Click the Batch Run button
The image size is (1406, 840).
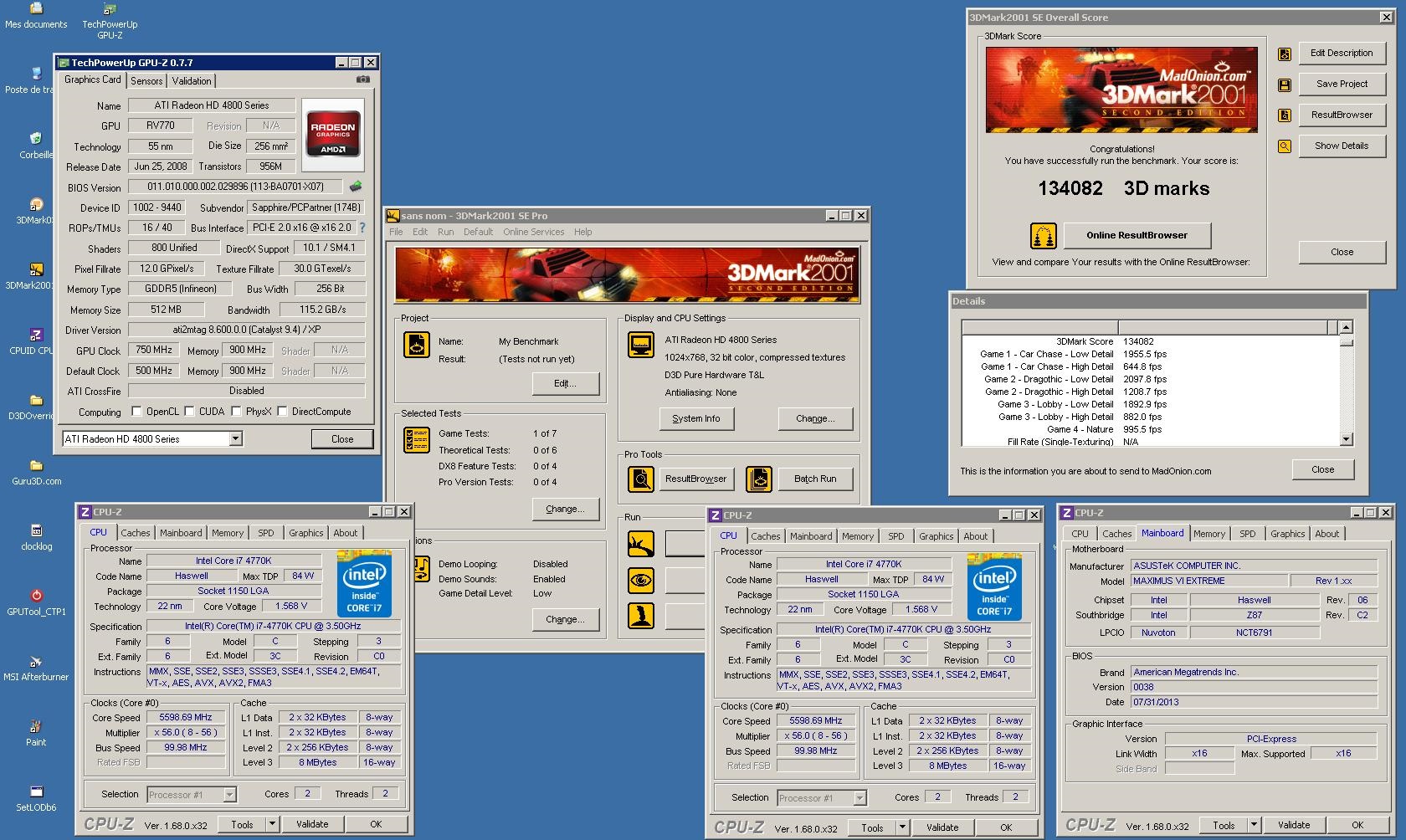point(815,479)
